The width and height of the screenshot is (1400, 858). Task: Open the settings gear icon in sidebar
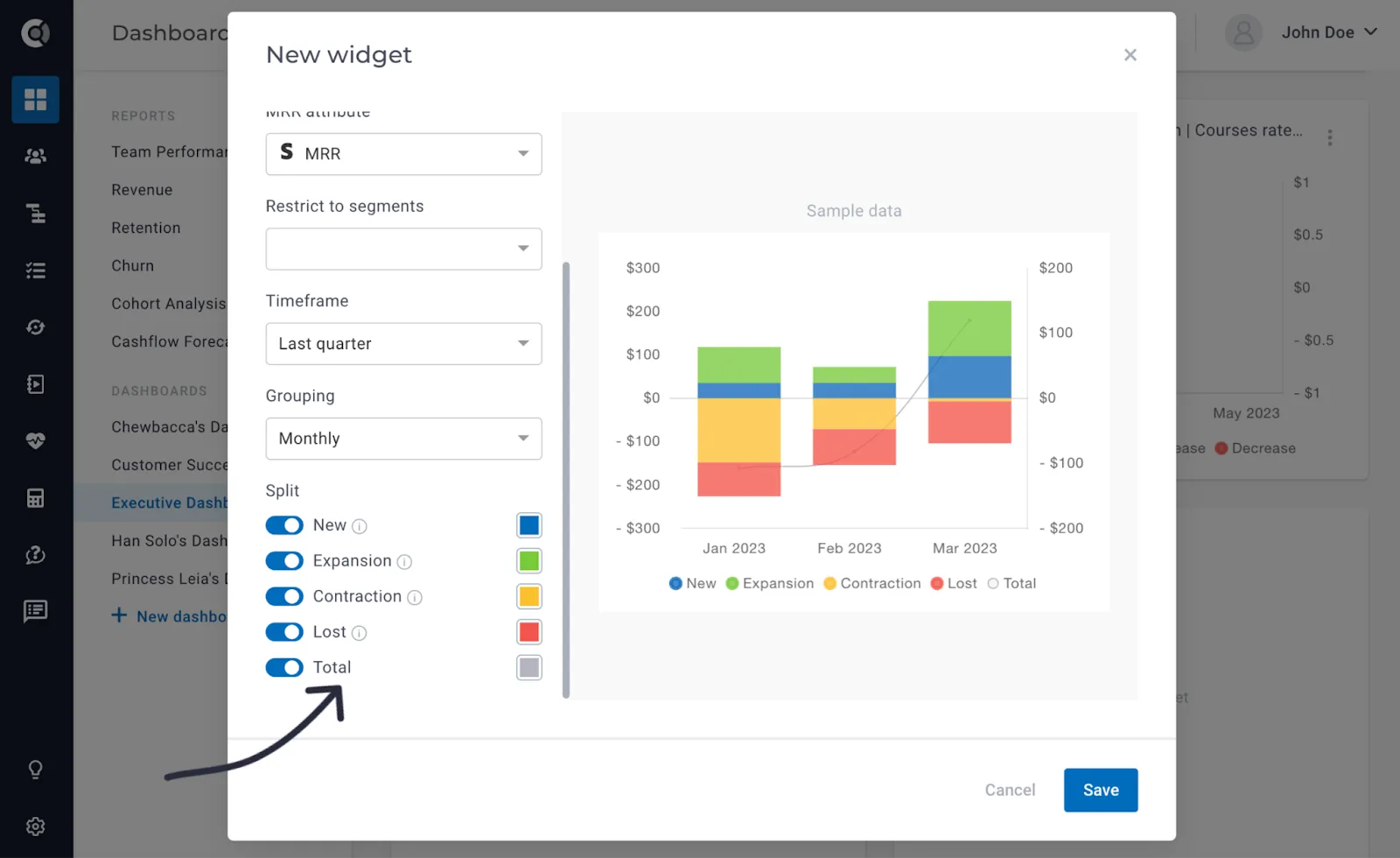click(x=36, y=826)
